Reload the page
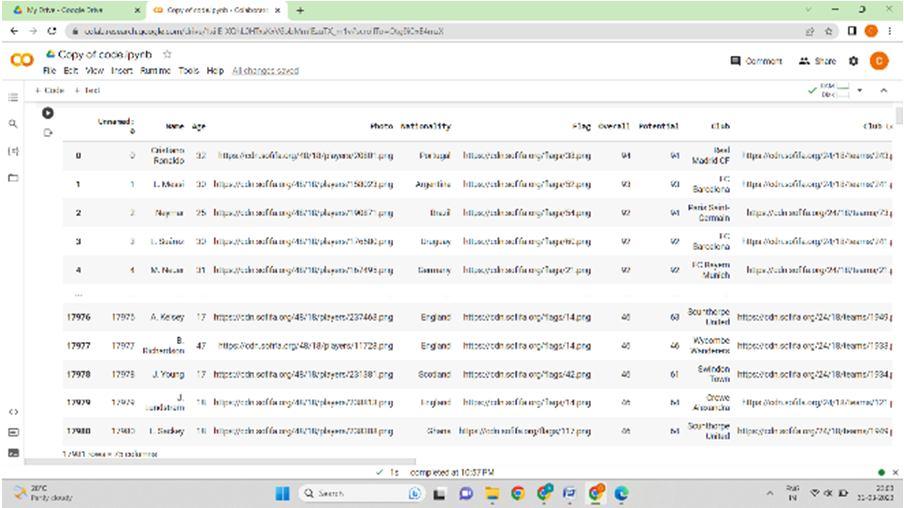904x508 pixels. point(52,31)
